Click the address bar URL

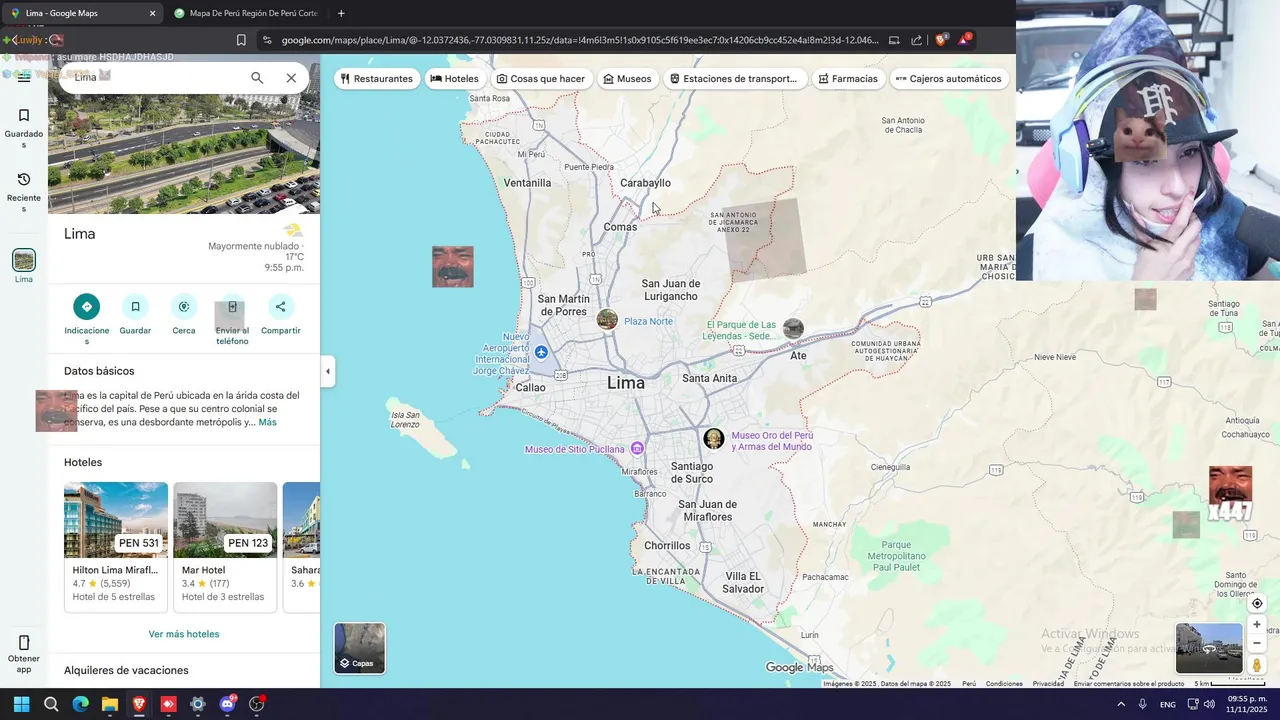pos(580,40)
